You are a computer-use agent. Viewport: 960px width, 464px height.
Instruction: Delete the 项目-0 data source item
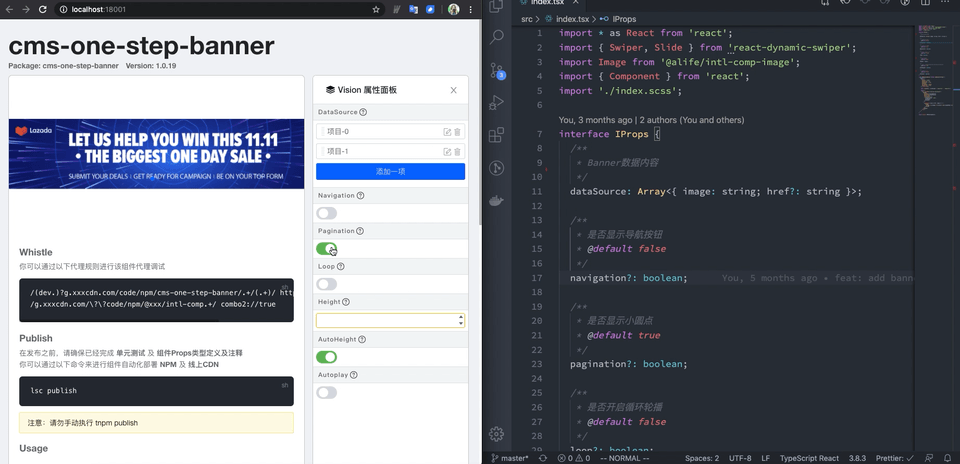pyautogui.click(x=457, y=132)
